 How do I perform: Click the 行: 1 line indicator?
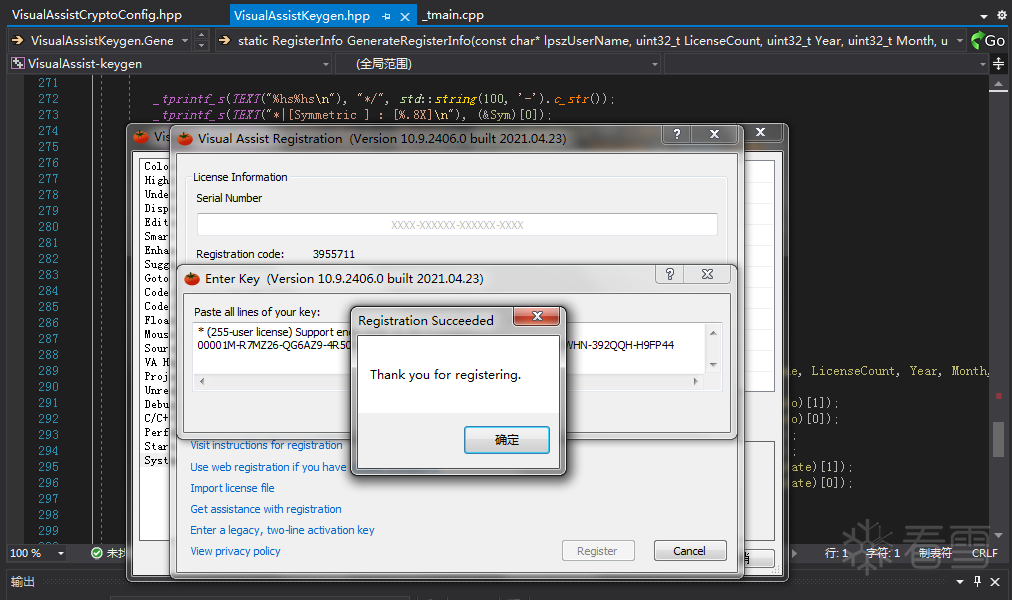[x=836, y=553]
